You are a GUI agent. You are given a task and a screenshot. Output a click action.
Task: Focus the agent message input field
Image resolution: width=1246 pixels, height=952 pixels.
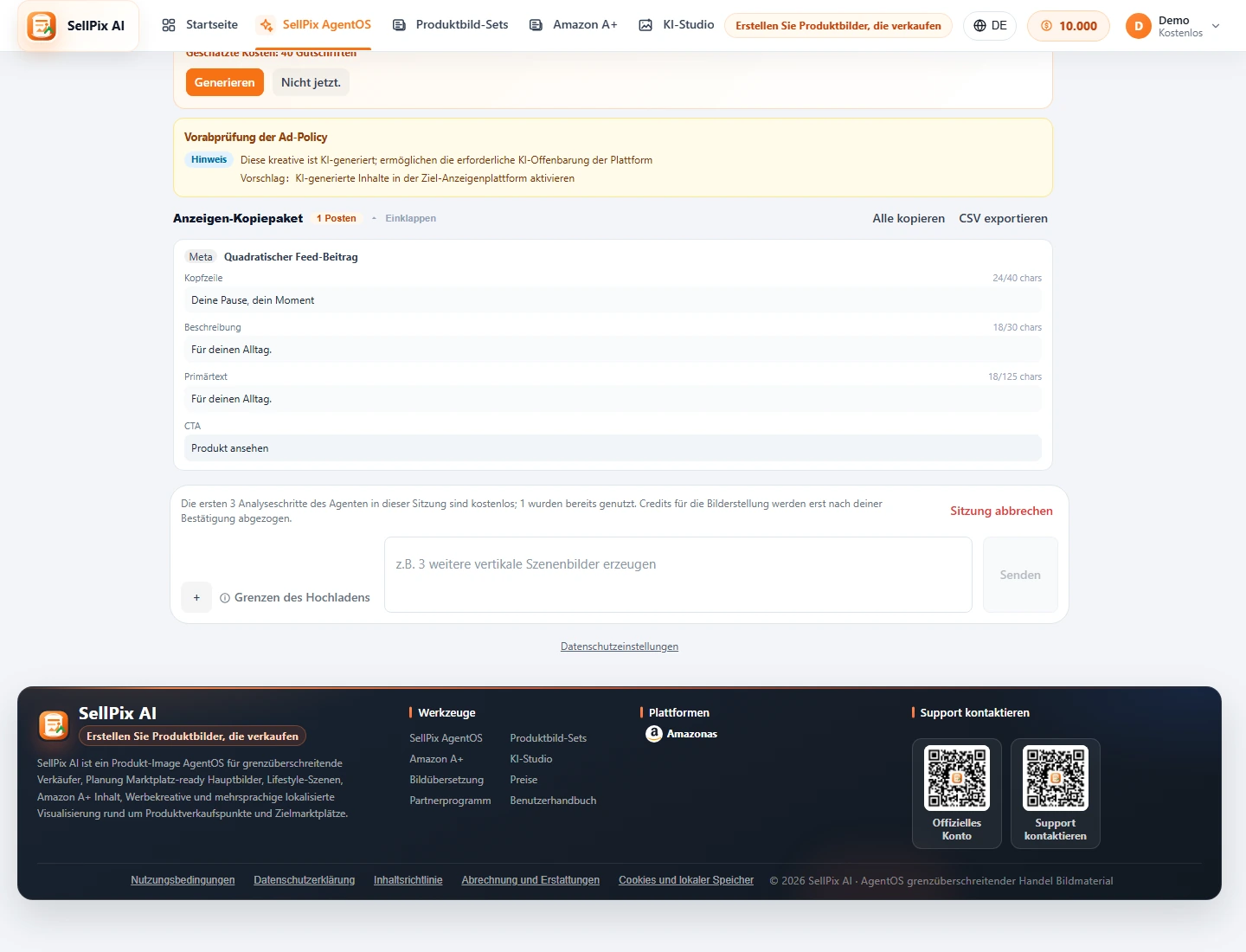(x=678, y=575)
